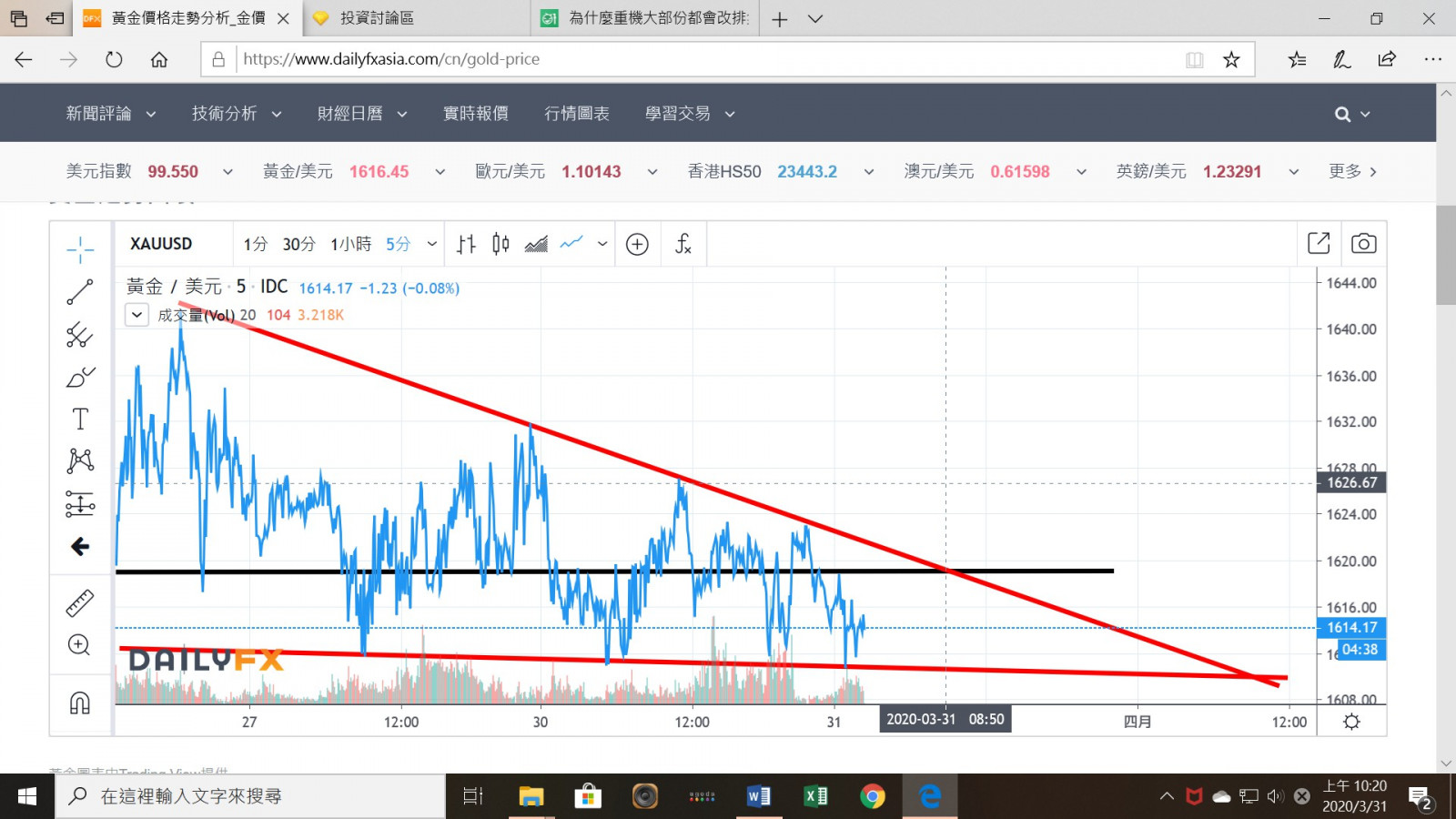Switch chart to line style
The image size is (1456, 819).
tap(571, 244)
